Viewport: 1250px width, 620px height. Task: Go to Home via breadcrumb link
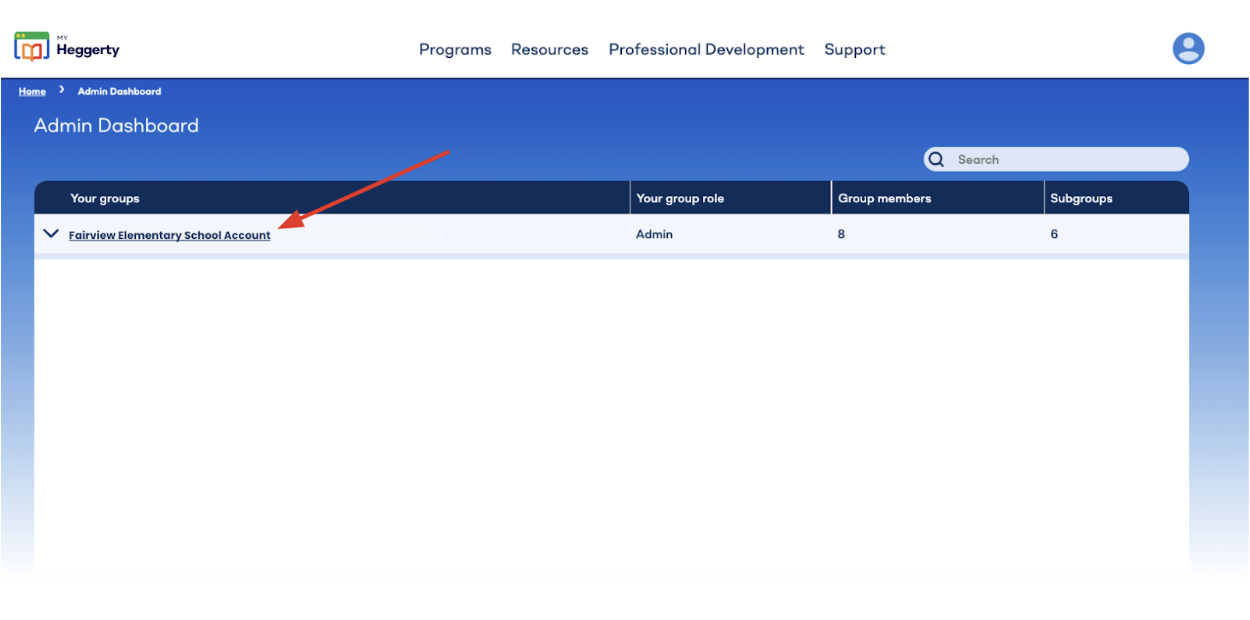click(32, 92)
